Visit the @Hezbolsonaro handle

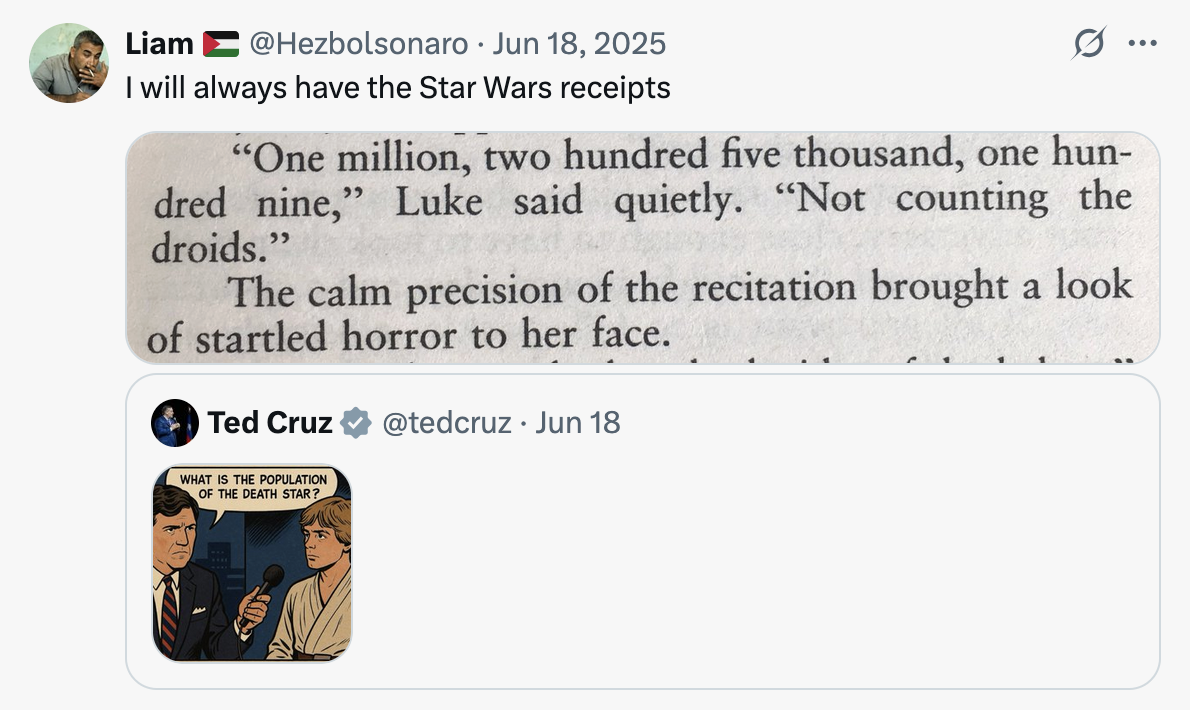click(x=358, y=44)
